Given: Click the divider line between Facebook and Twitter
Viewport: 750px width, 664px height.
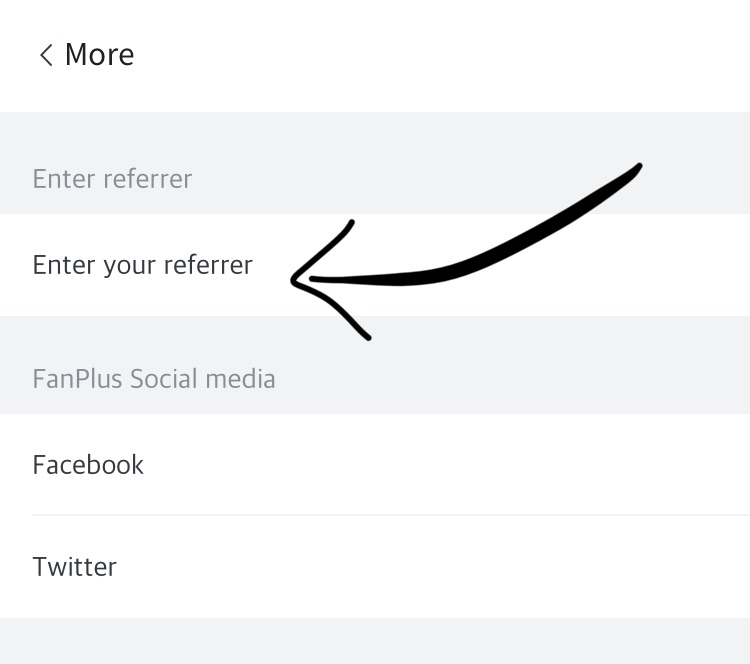Looking at the screenshot, I should (390, 515).
